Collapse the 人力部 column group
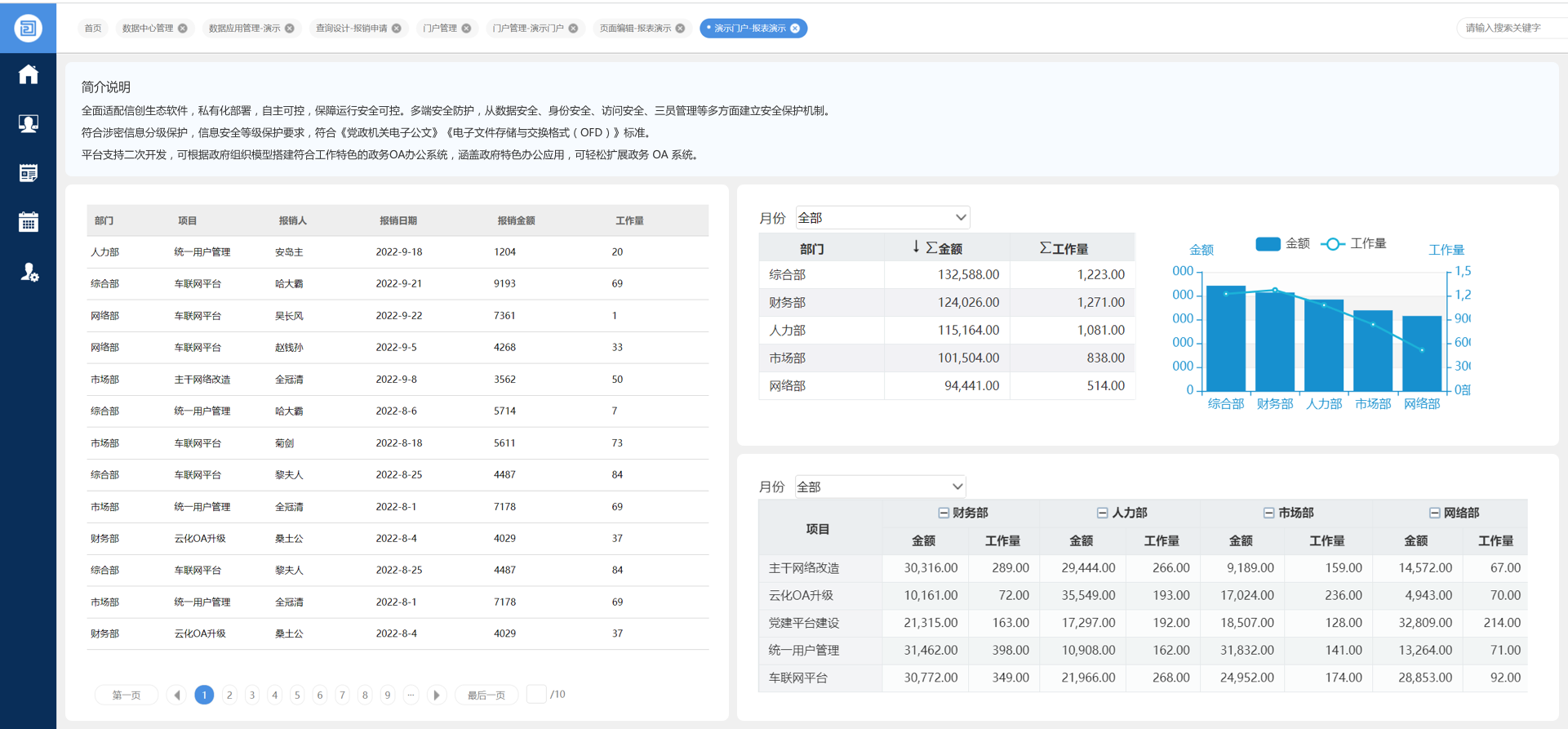The height and width of the screenshot is (729, 1568). 1102,513
